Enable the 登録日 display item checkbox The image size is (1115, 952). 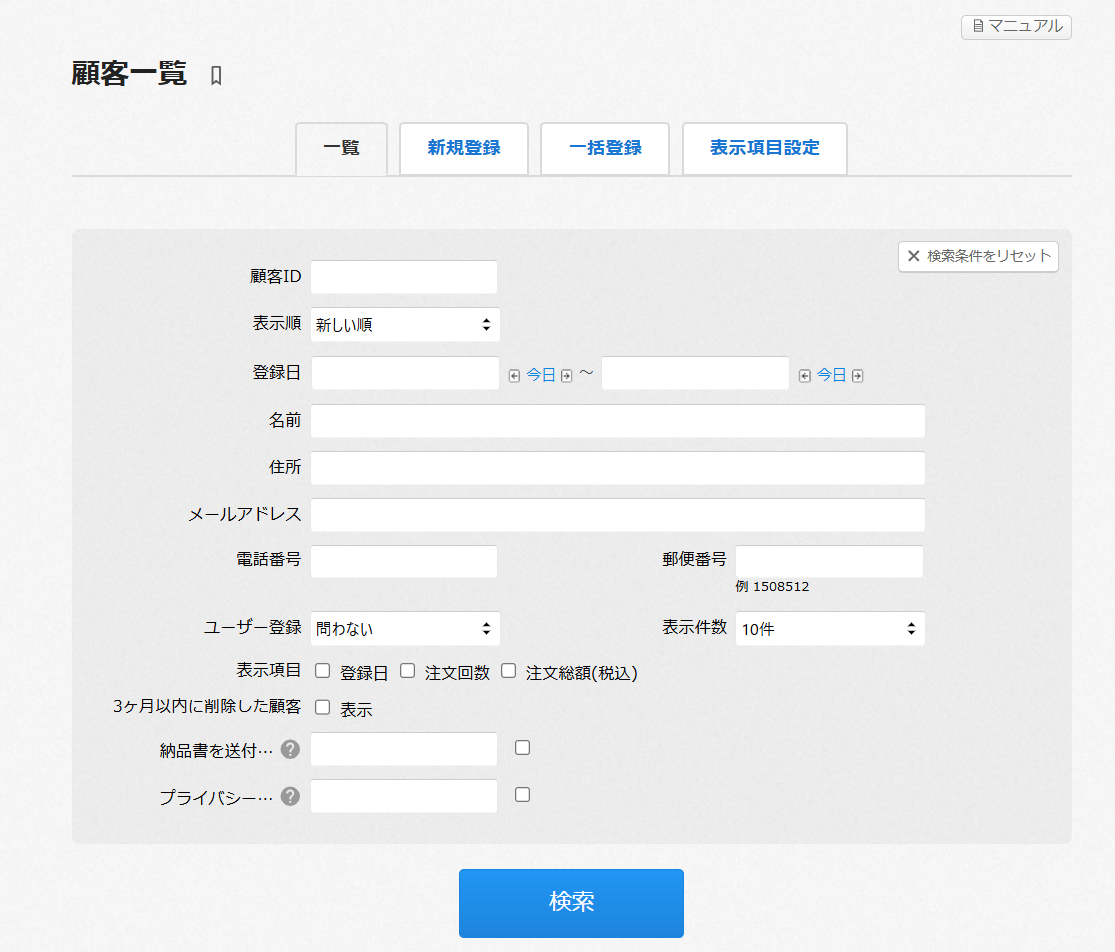point(323,671)
